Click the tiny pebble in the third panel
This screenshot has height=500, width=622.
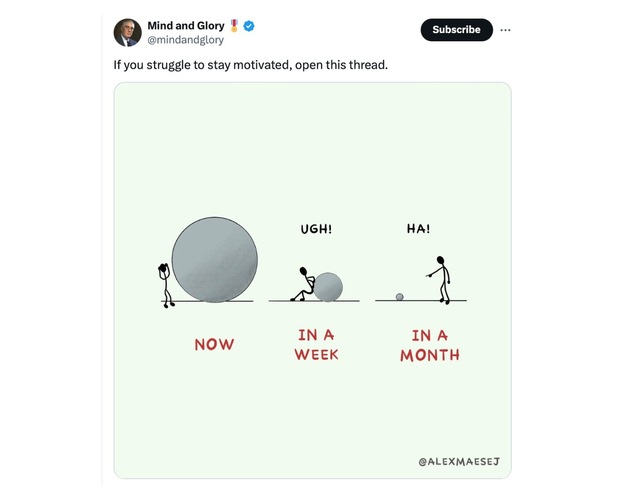399,297
